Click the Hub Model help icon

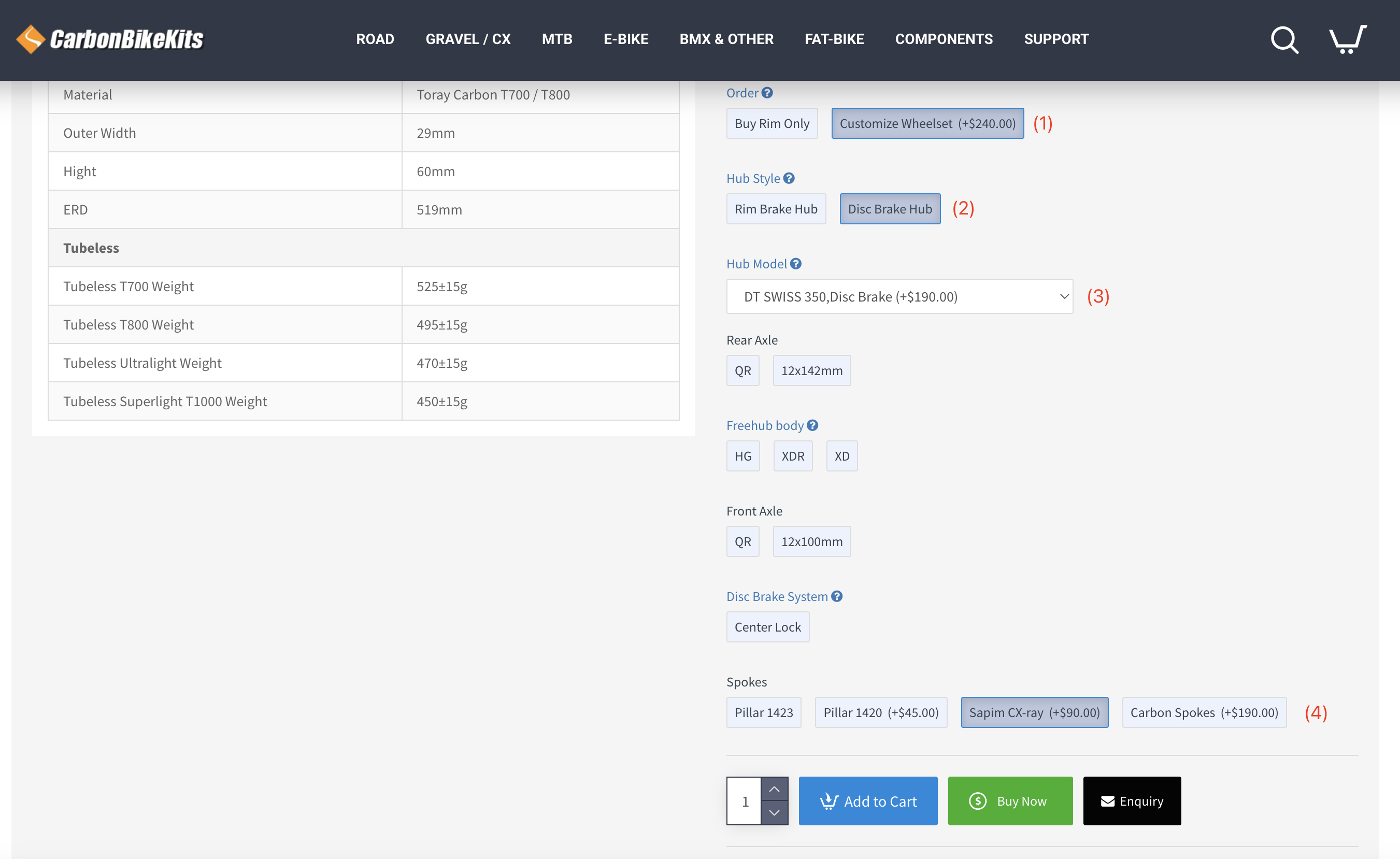pyautogui.click(x=795, y=264)
